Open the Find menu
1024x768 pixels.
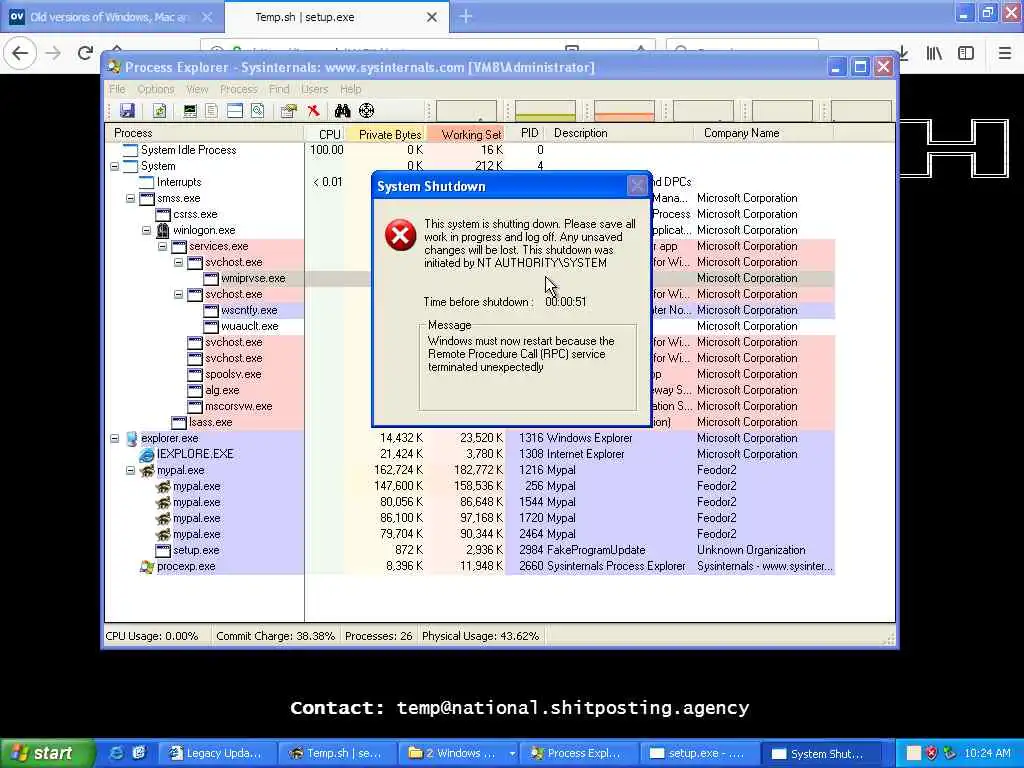pyautogui.click(x=279, y=89)
